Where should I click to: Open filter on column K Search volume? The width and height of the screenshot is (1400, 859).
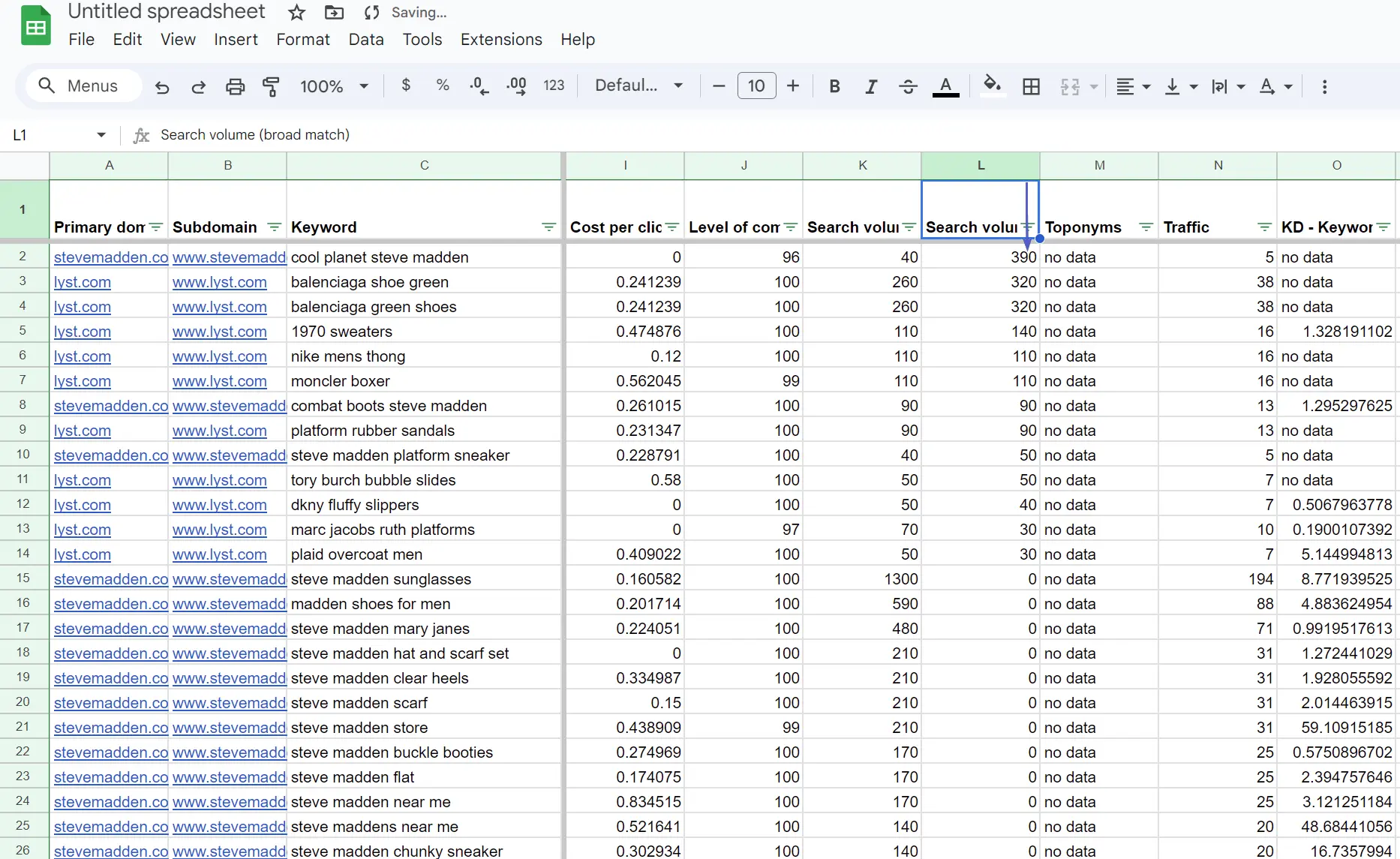[909, 227]
